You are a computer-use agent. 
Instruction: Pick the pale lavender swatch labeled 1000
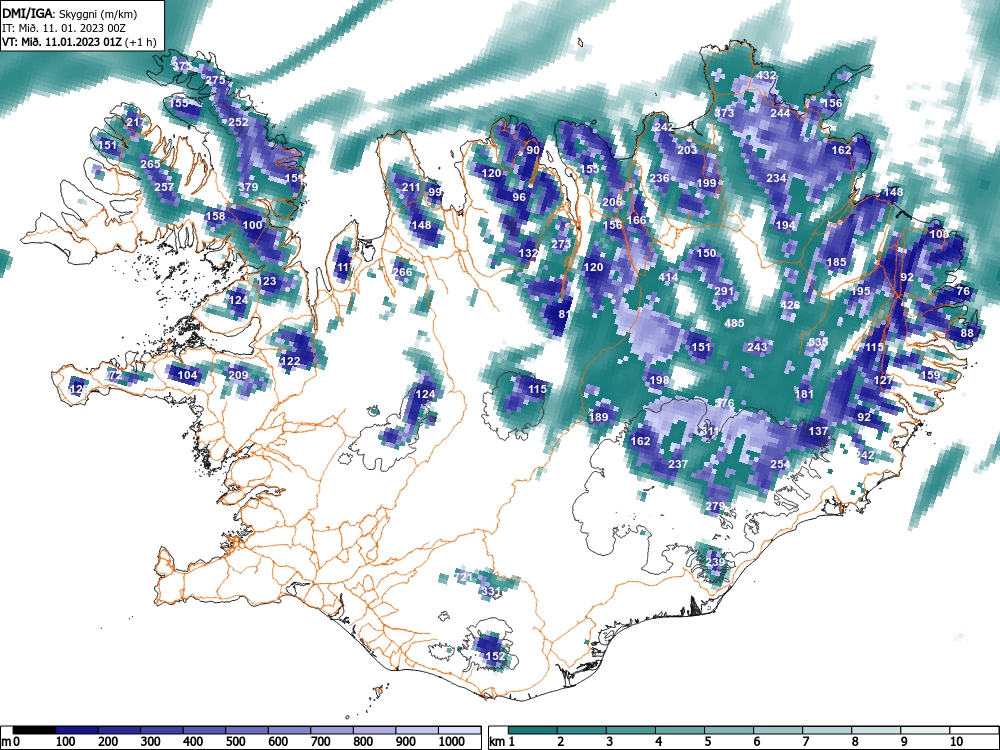tap(459, 730)
